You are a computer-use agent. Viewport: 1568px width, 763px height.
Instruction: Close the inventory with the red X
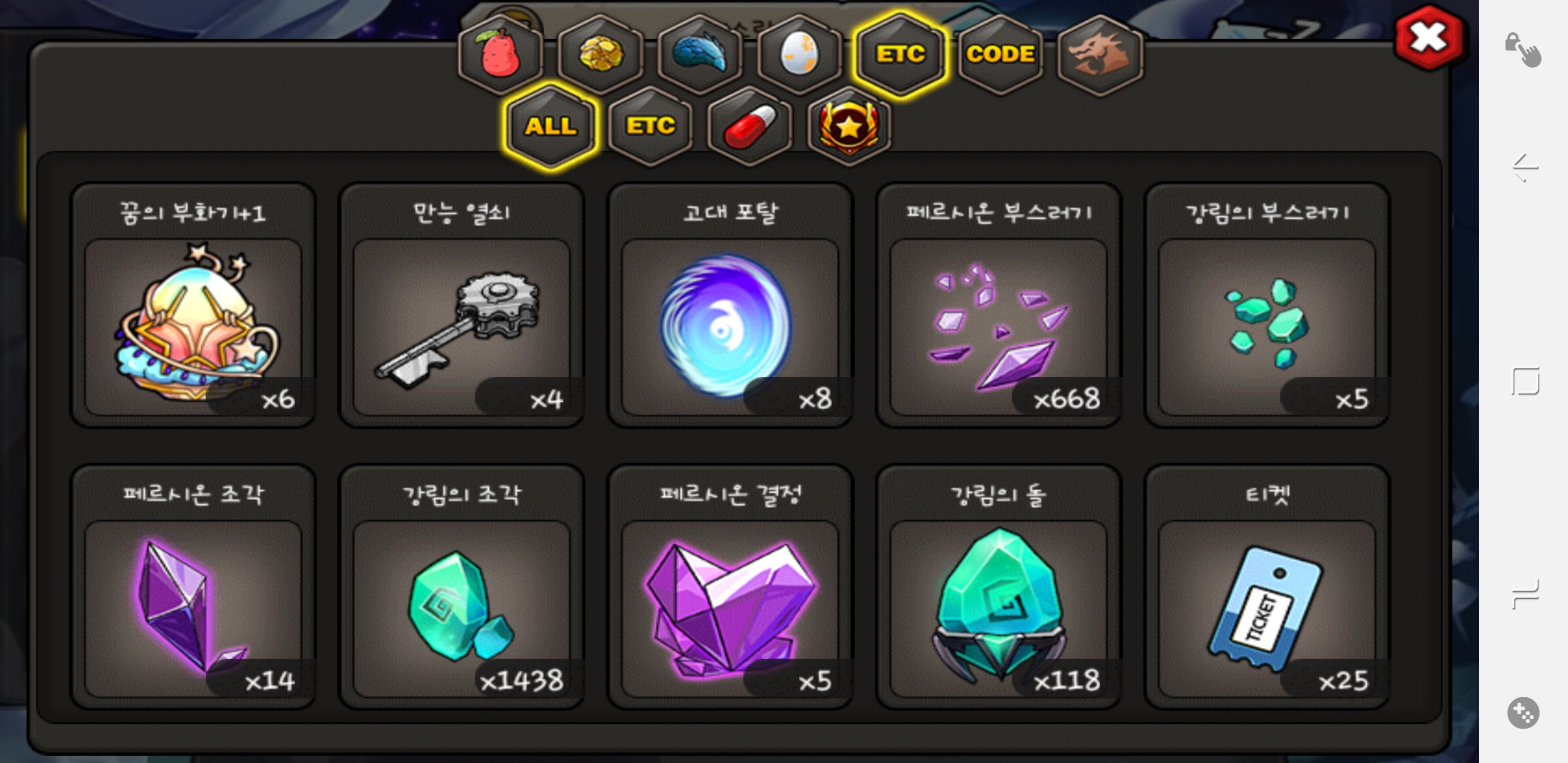point(1428,38)
